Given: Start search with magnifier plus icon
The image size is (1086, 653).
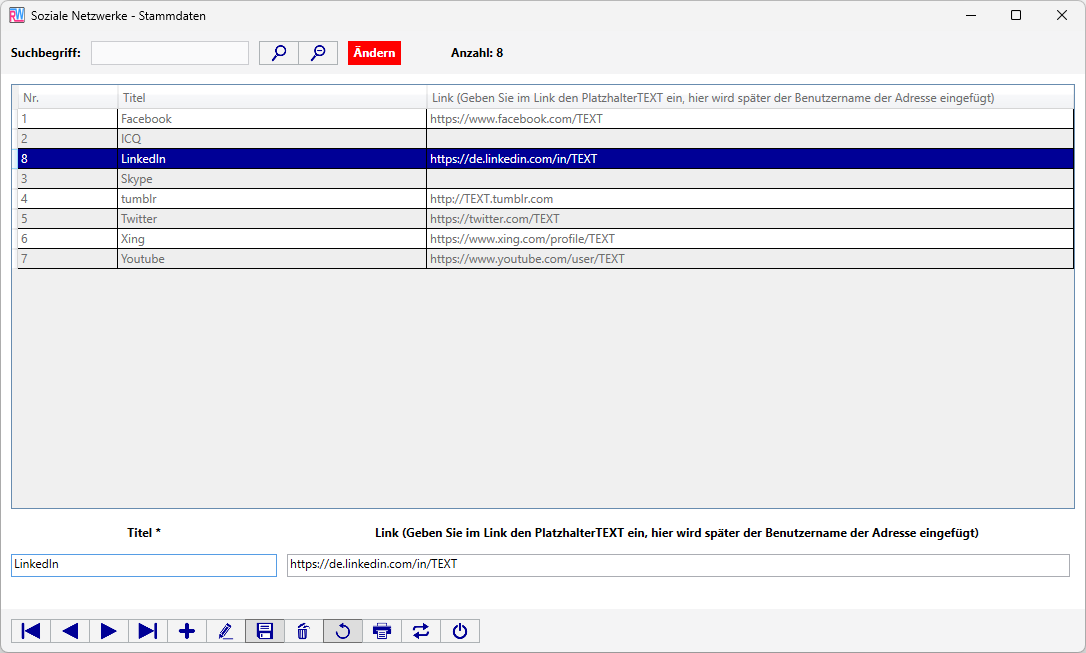Looking at the screenshot, I should click(279, 53).
